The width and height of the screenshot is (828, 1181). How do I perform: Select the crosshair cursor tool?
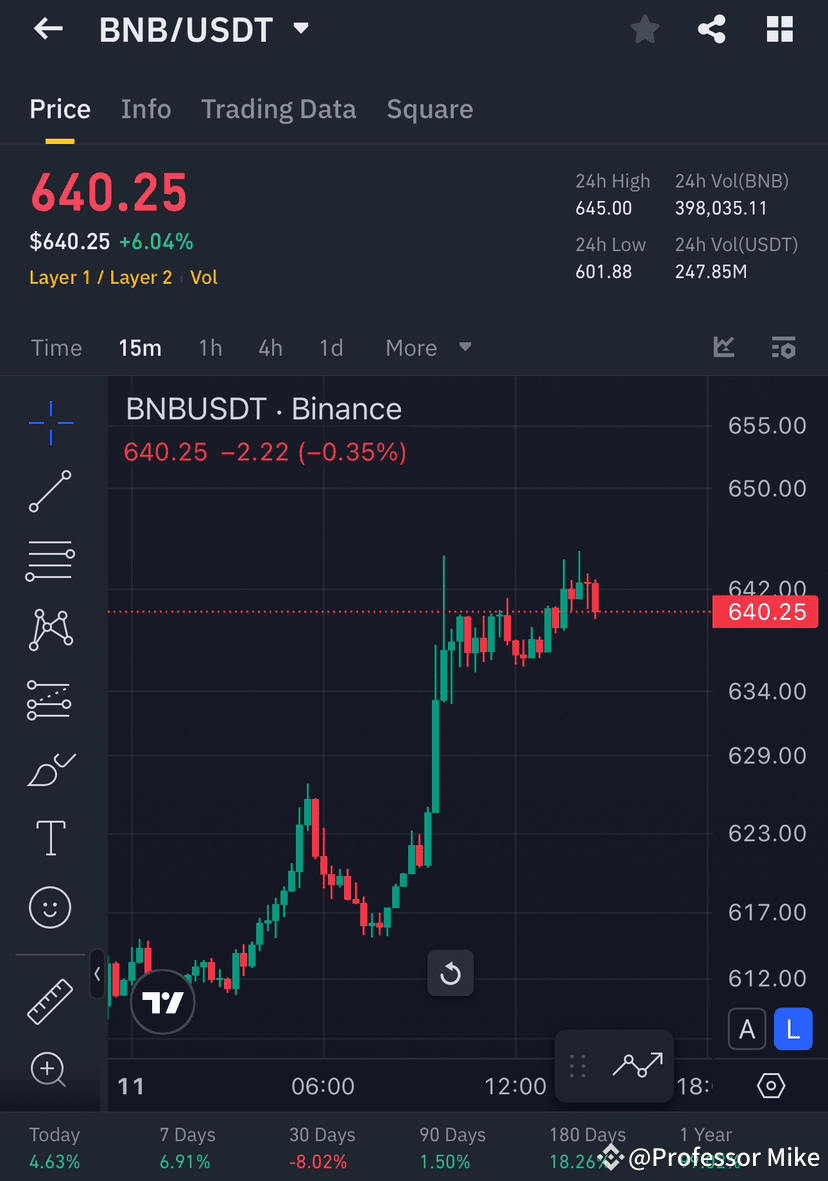tap(50, 423)
